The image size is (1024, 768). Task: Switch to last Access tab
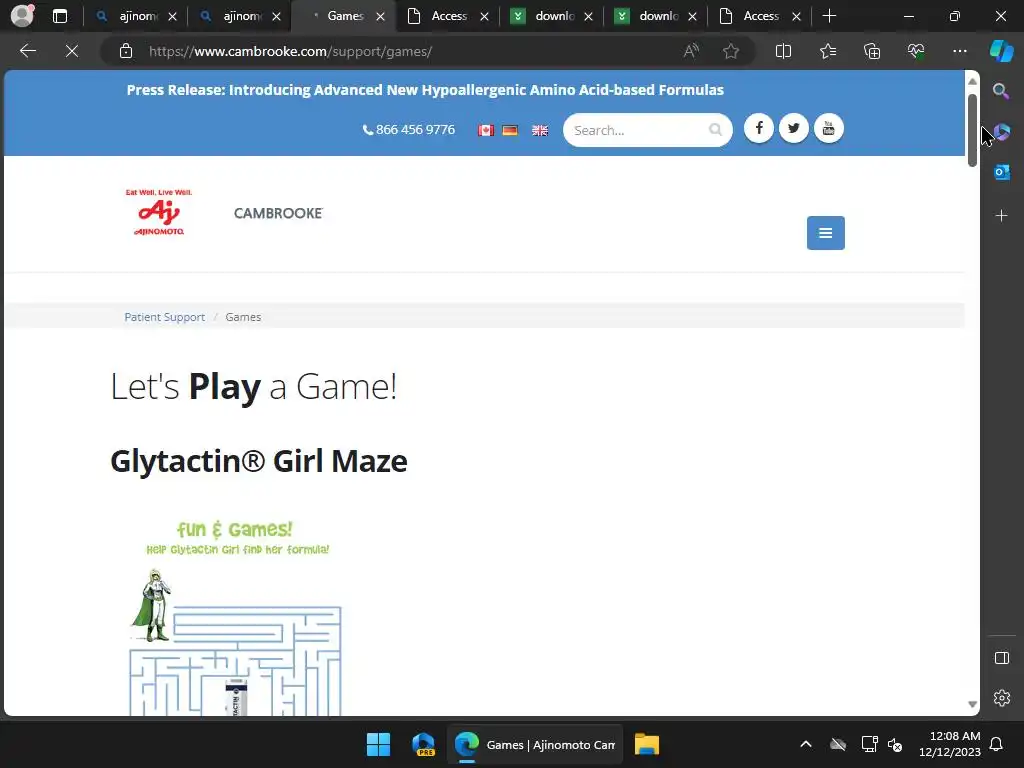pyautogui.click(x=760, y=16)
